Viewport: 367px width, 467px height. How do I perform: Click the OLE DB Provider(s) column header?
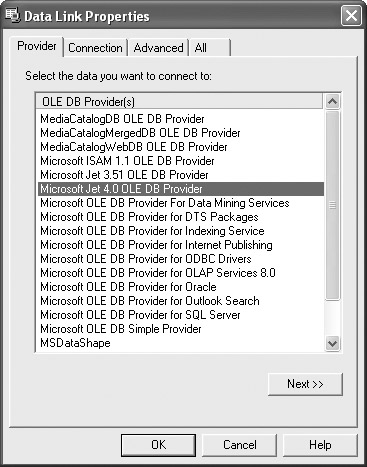179,101
